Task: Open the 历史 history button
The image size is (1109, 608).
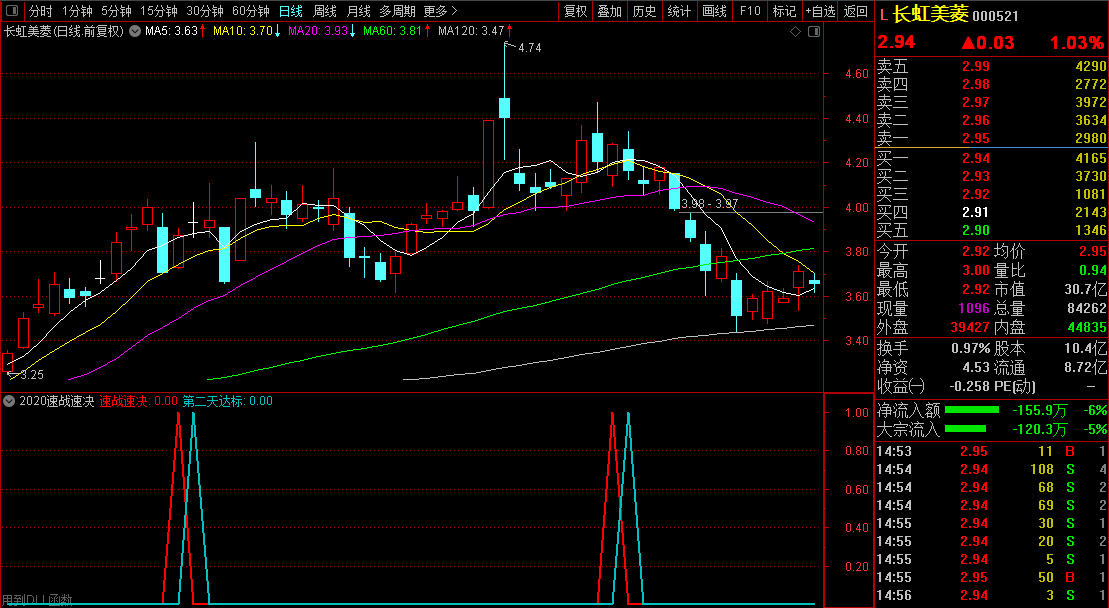Action: point(644,11)
